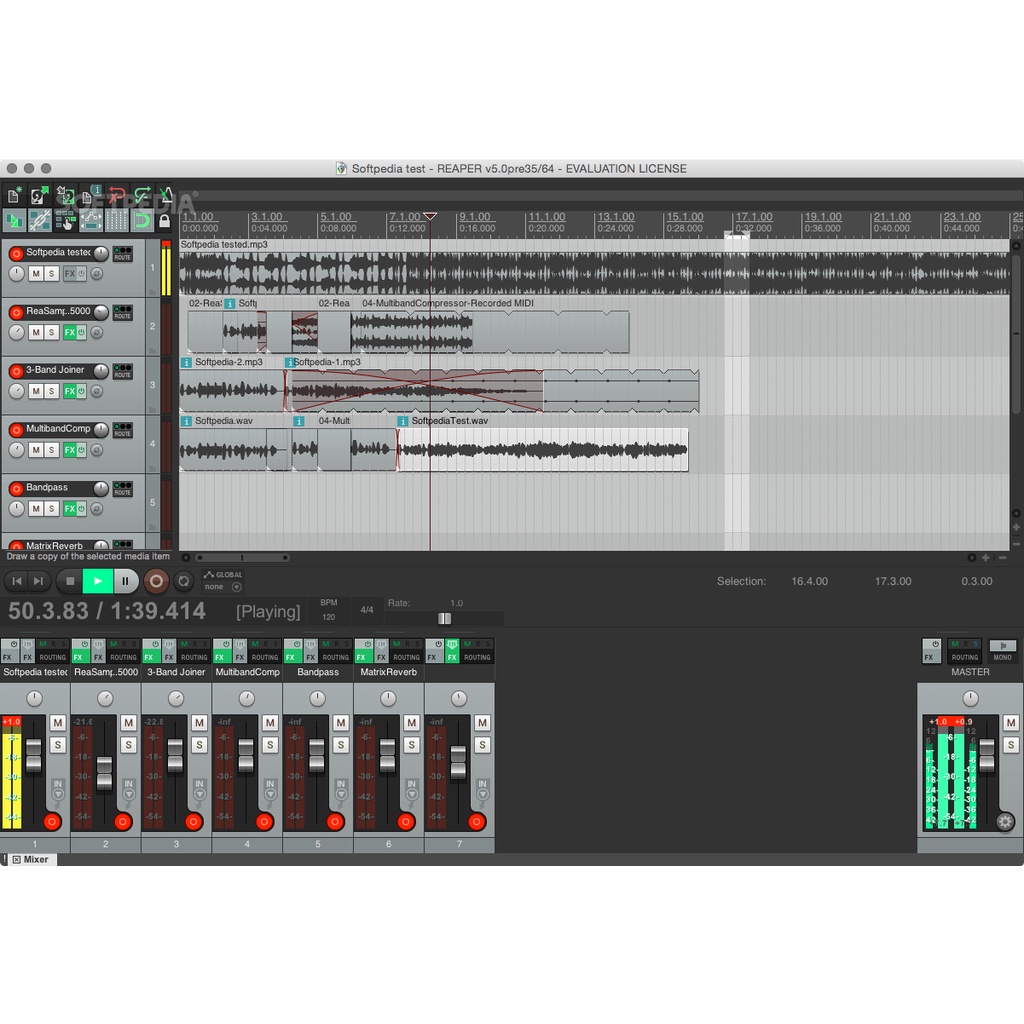Viewport: 1024px width, 1024px height.
Task: Open the 4/4 time signature selector
Action: 367,609
